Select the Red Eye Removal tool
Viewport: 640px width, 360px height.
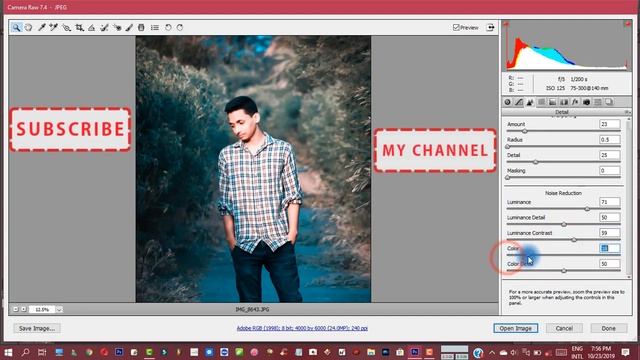[117, 27]
